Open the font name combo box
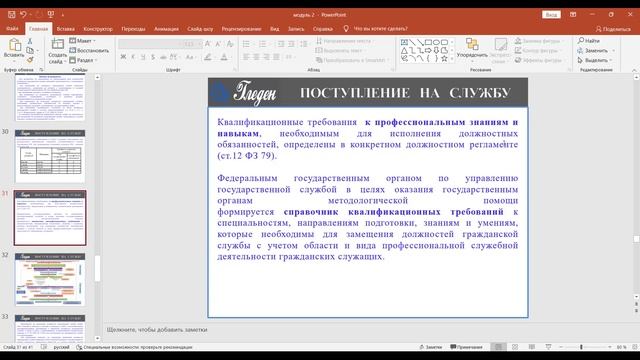640x360 pixels. point(150,44)
